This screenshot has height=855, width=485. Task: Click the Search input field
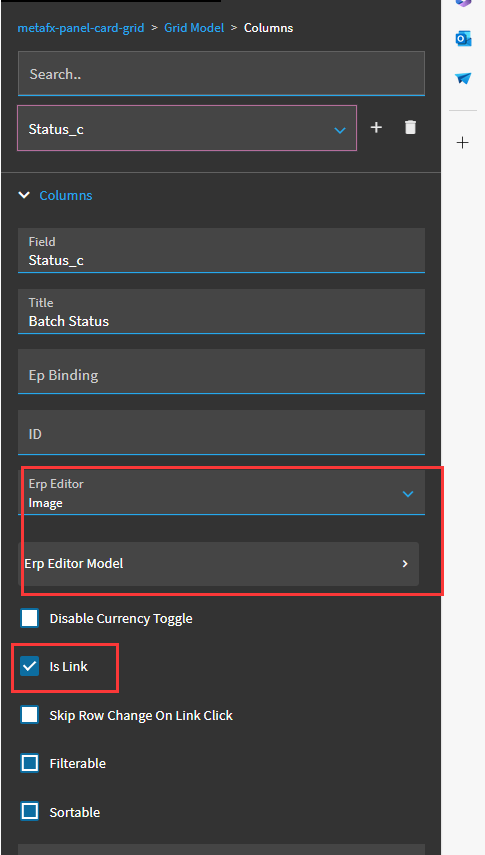click(x=221, y=74)
